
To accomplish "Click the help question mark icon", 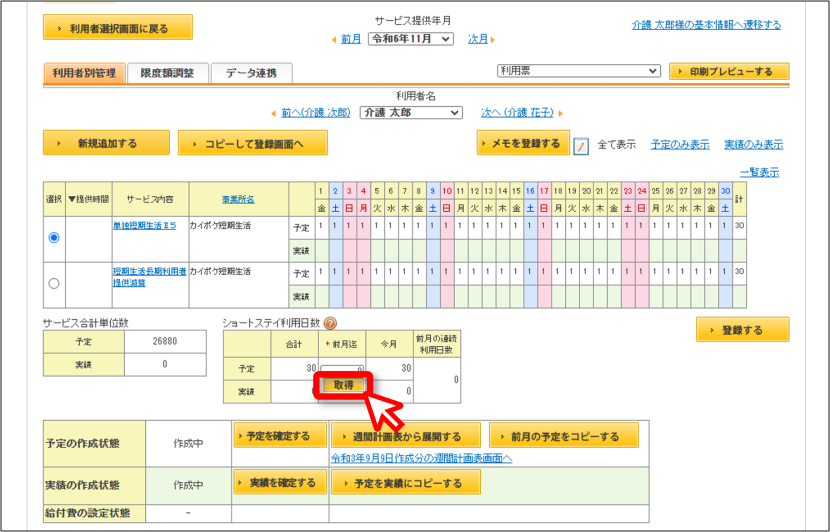I will tap(330, 322).
